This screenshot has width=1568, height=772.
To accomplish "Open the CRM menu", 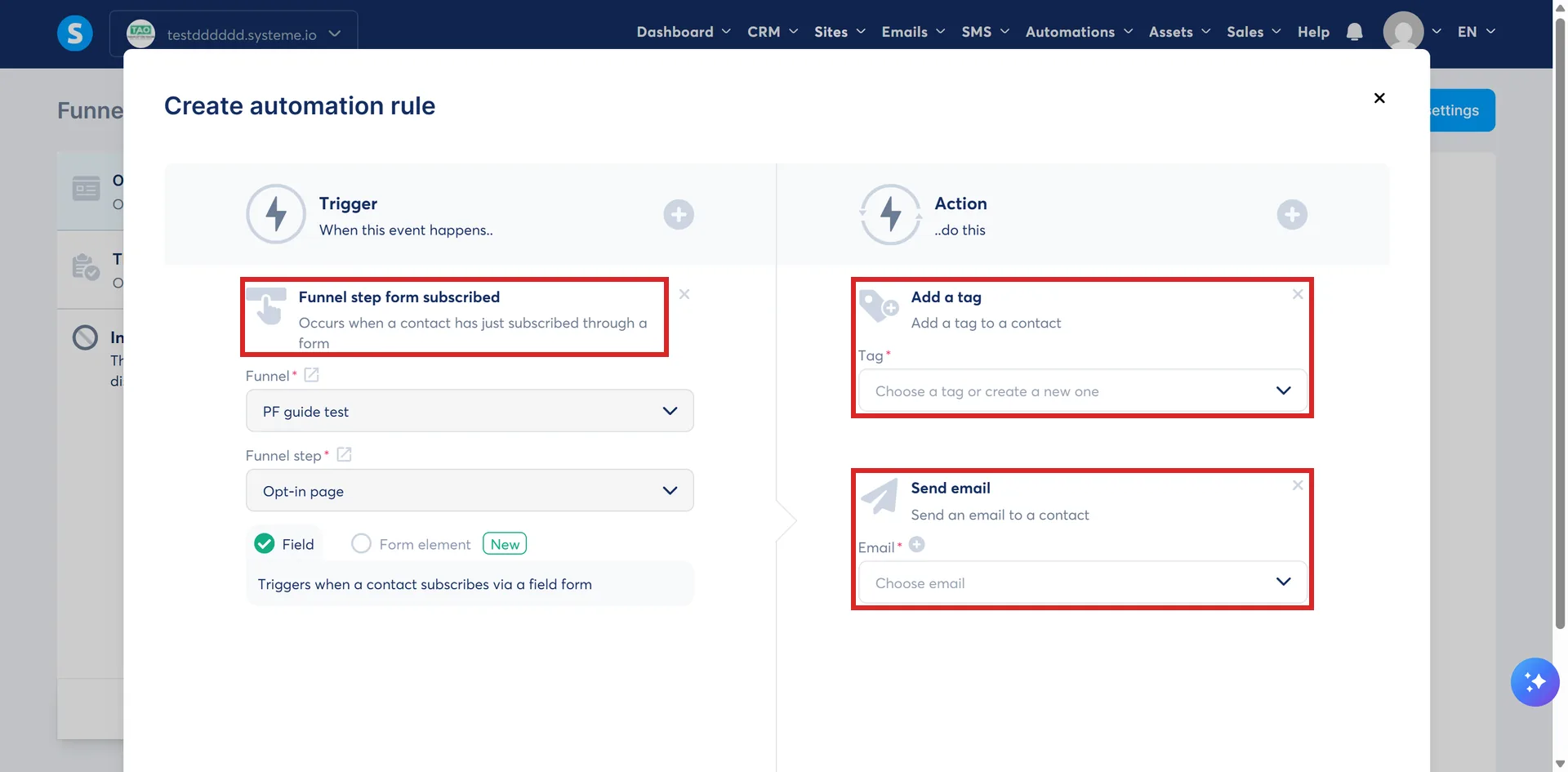I will (x=773, y=32).
